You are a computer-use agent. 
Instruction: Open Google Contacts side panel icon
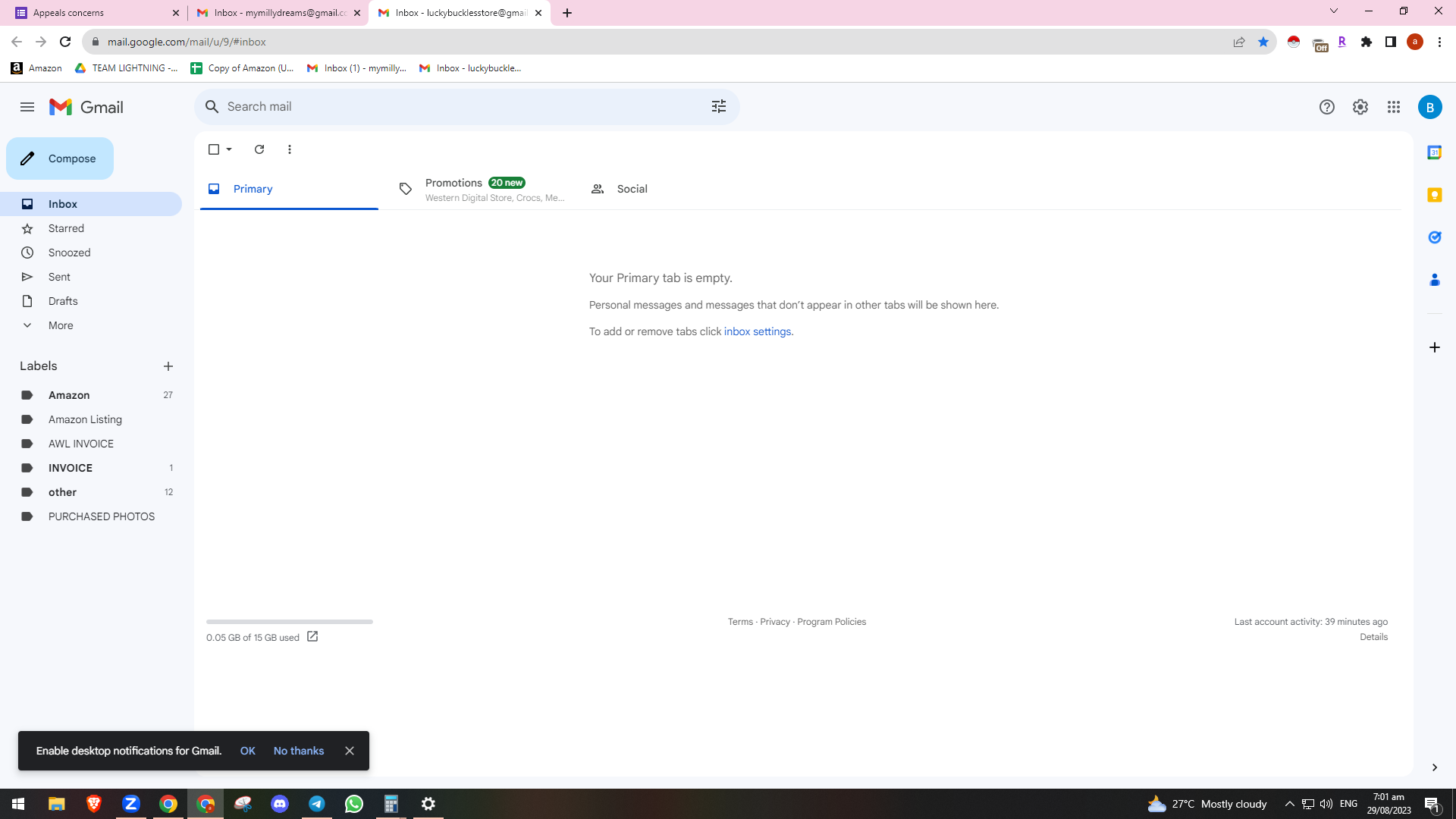click(1435, 280)
